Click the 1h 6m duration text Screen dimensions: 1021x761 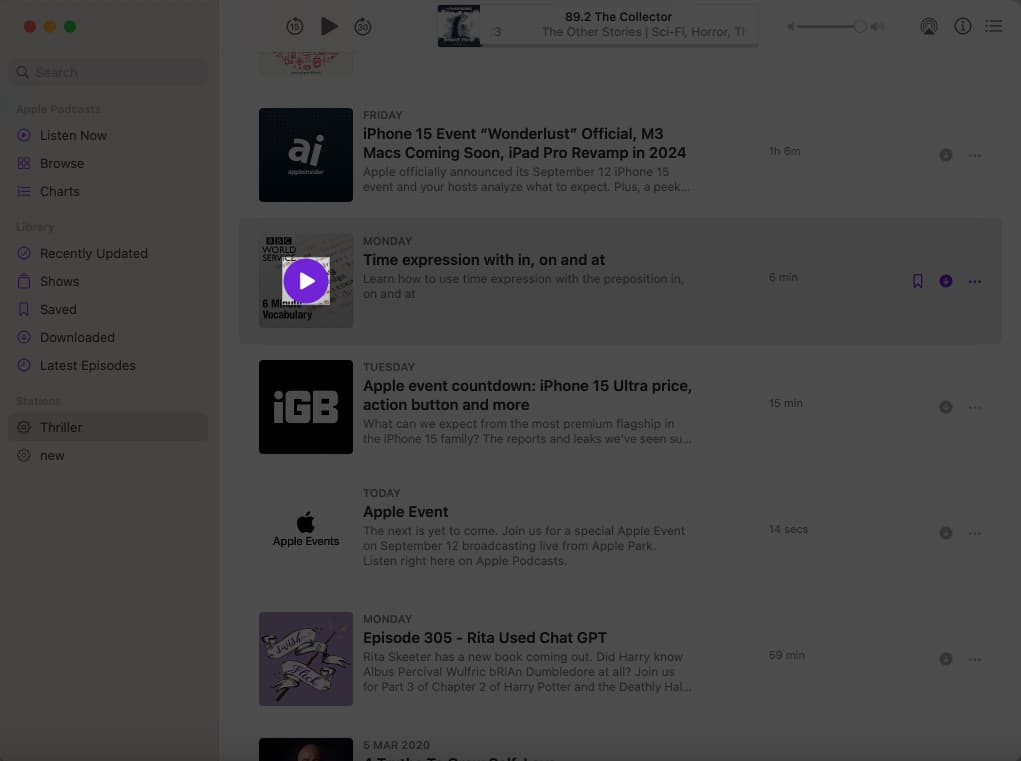pyautogui.click(x=785, y=151)
